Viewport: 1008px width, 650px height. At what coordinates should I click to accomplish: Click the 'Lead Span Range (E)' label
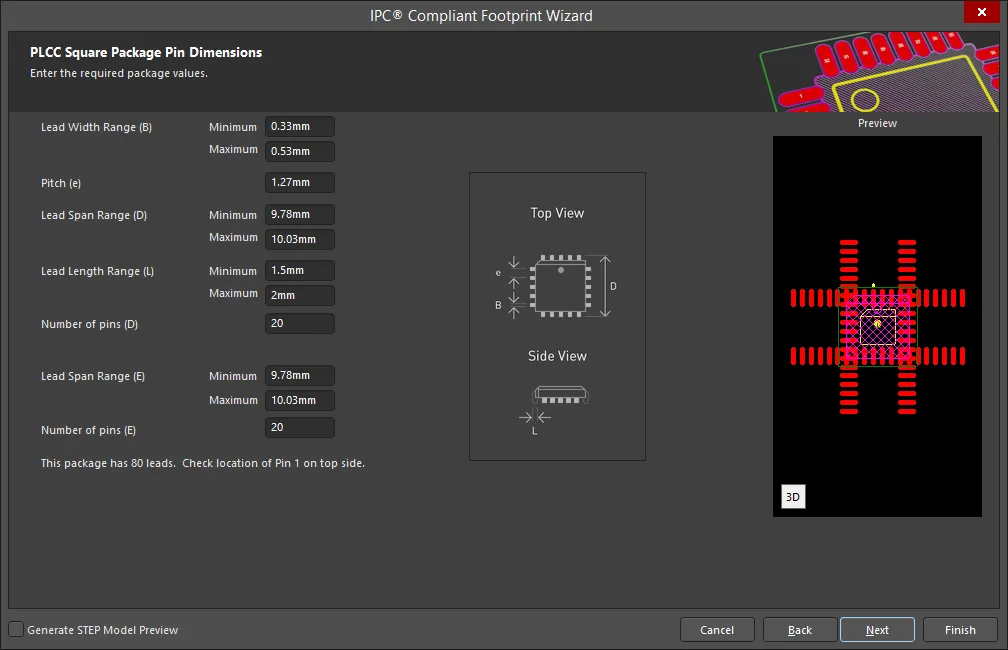93,376
